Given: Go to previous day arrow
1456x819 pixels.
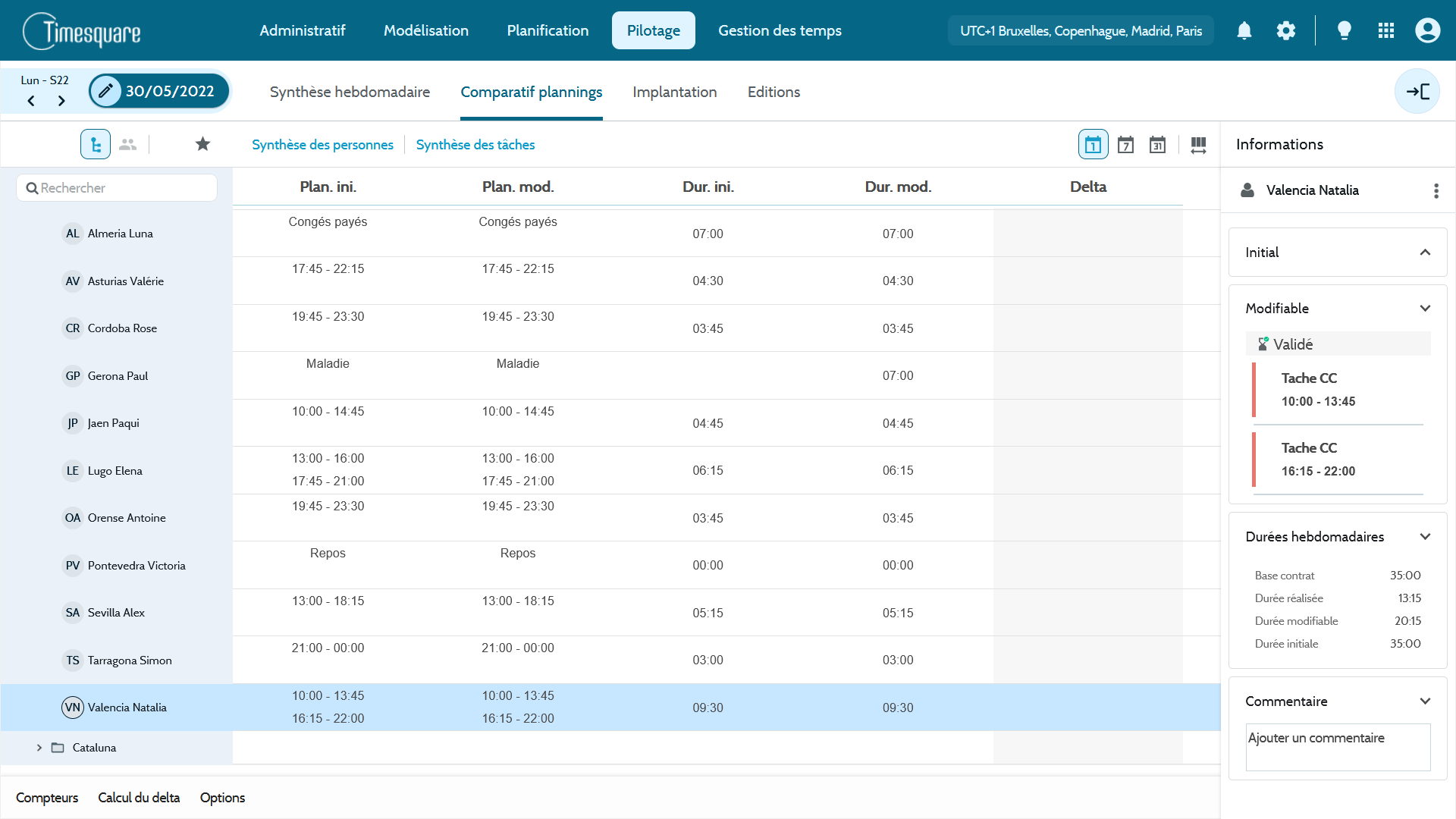Looking at the screenshot, I should tap(31, 101).
